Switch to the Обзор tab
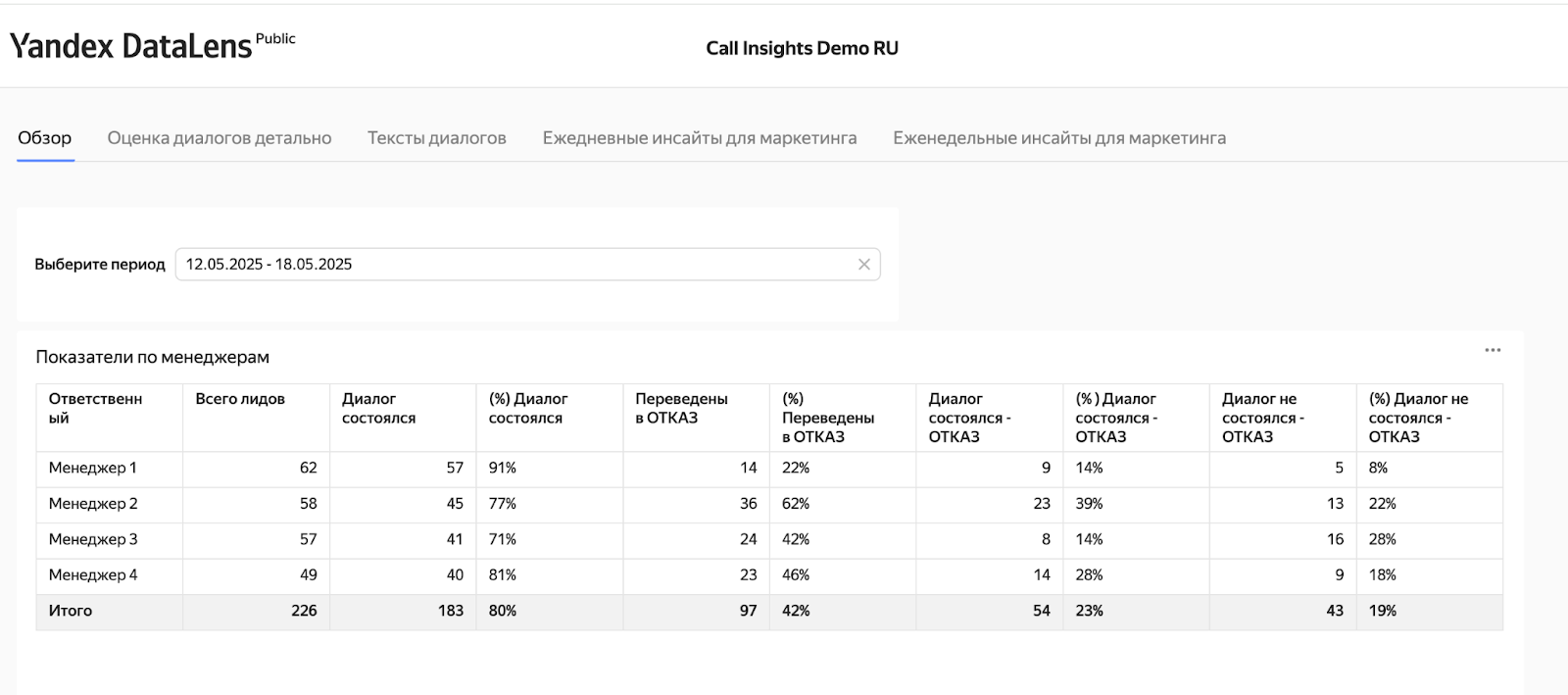 click(x=45, y=138)
